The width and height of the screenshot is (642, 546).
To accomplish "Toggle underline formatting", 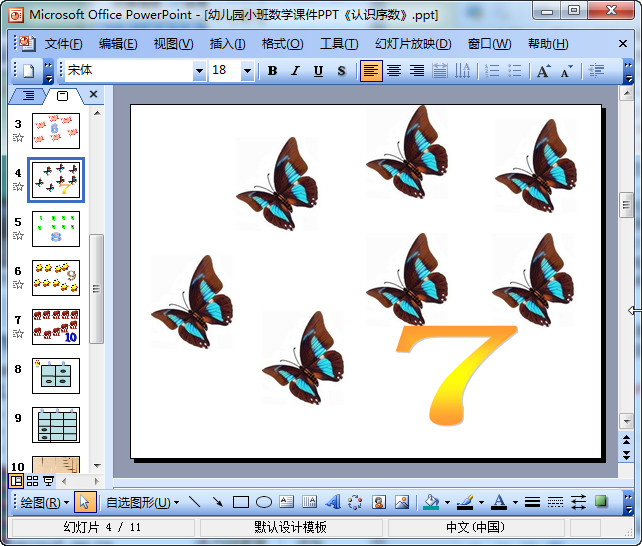I will [318, 71].
